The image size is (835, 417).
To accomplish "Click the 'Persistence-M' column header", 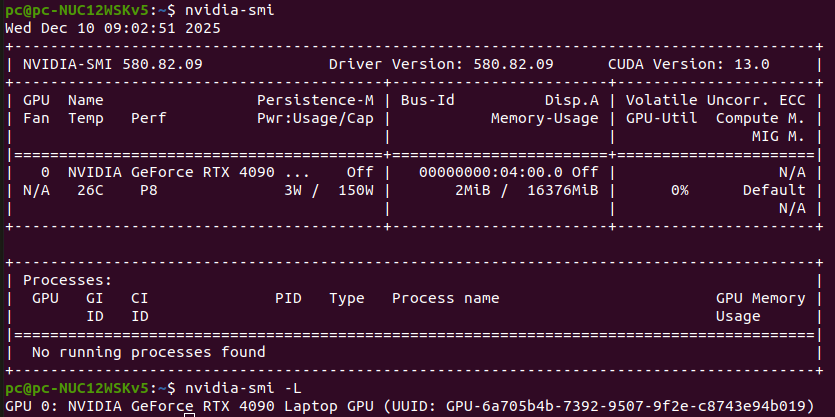I will coord(315,100).
